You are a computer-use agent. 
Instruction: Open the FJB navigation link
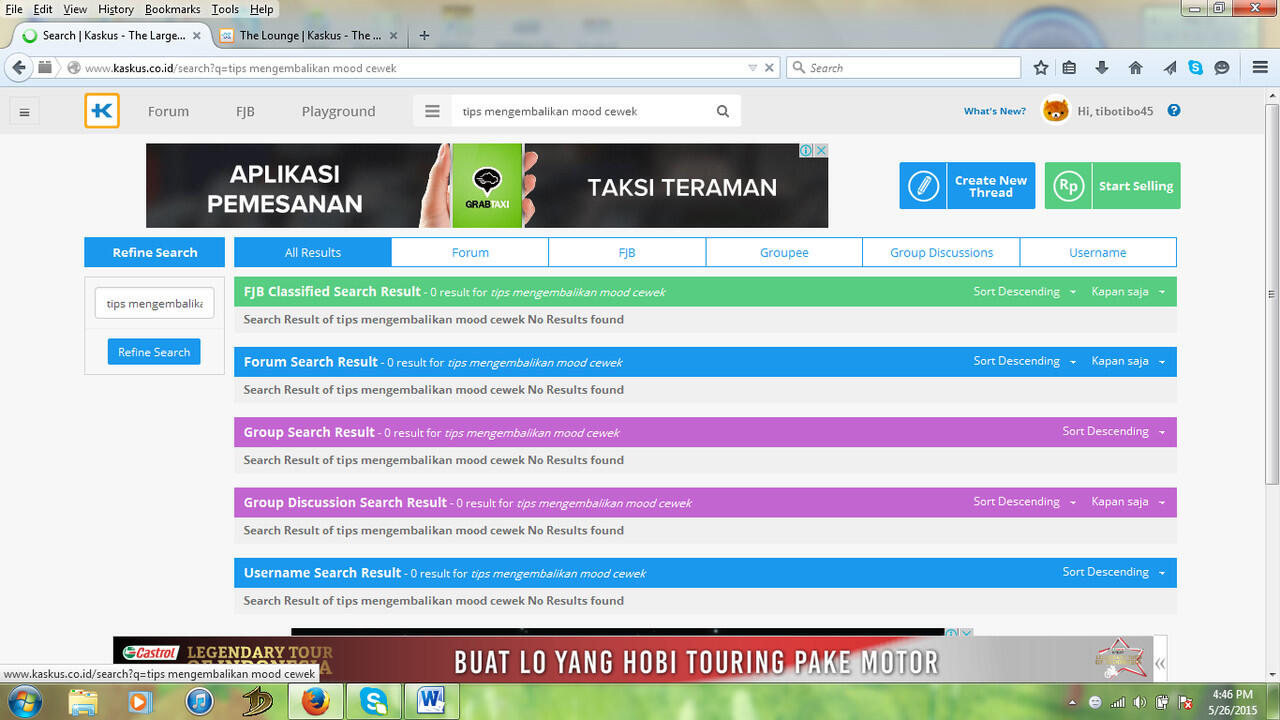pyautogui.click(x=245, y=111)
